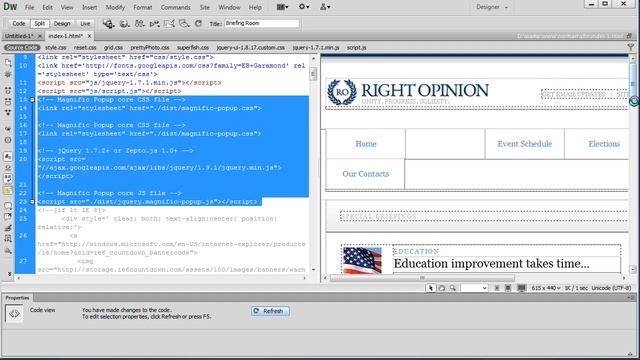The width and height of the screenshot is (640, 360).
Task: Open the Recent Snippets icon
Action: coord(8,239)
